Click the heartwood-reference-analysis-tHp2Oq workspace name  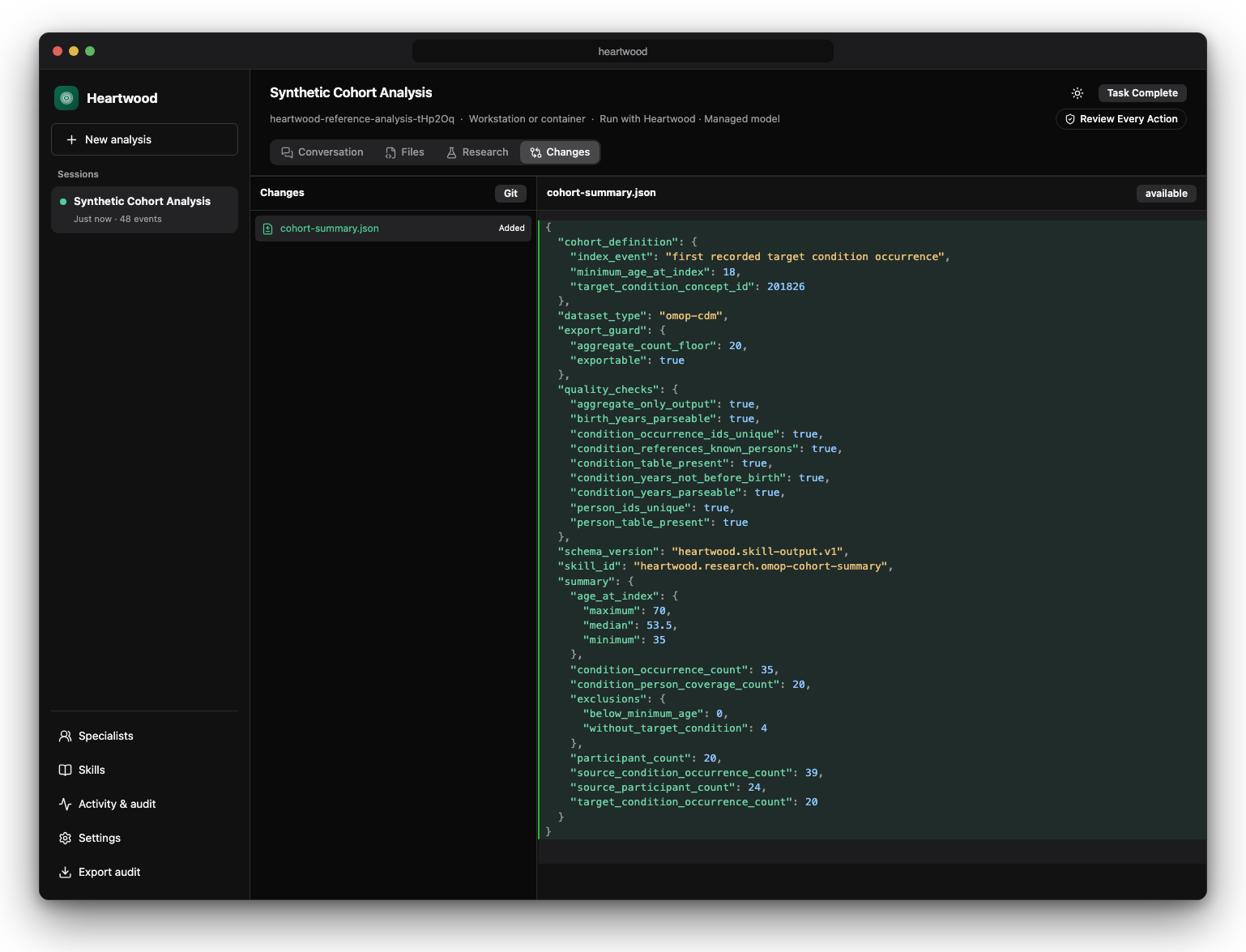(362, 119)
